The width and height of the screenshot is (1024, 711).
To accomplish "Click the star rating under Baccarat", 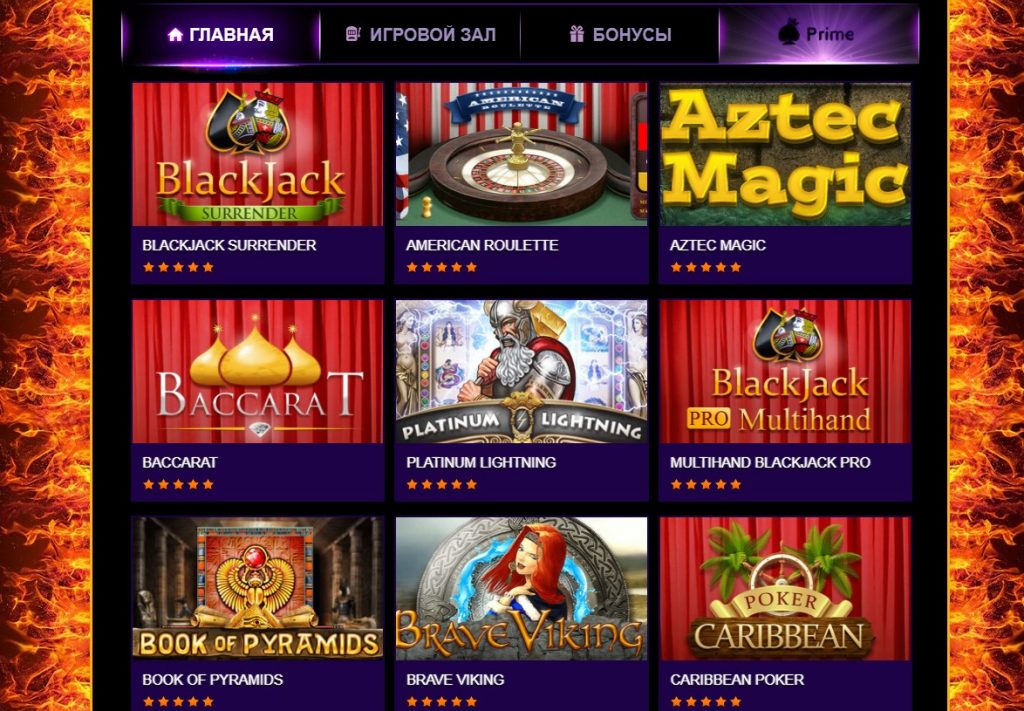I will (x=178, y=484).
